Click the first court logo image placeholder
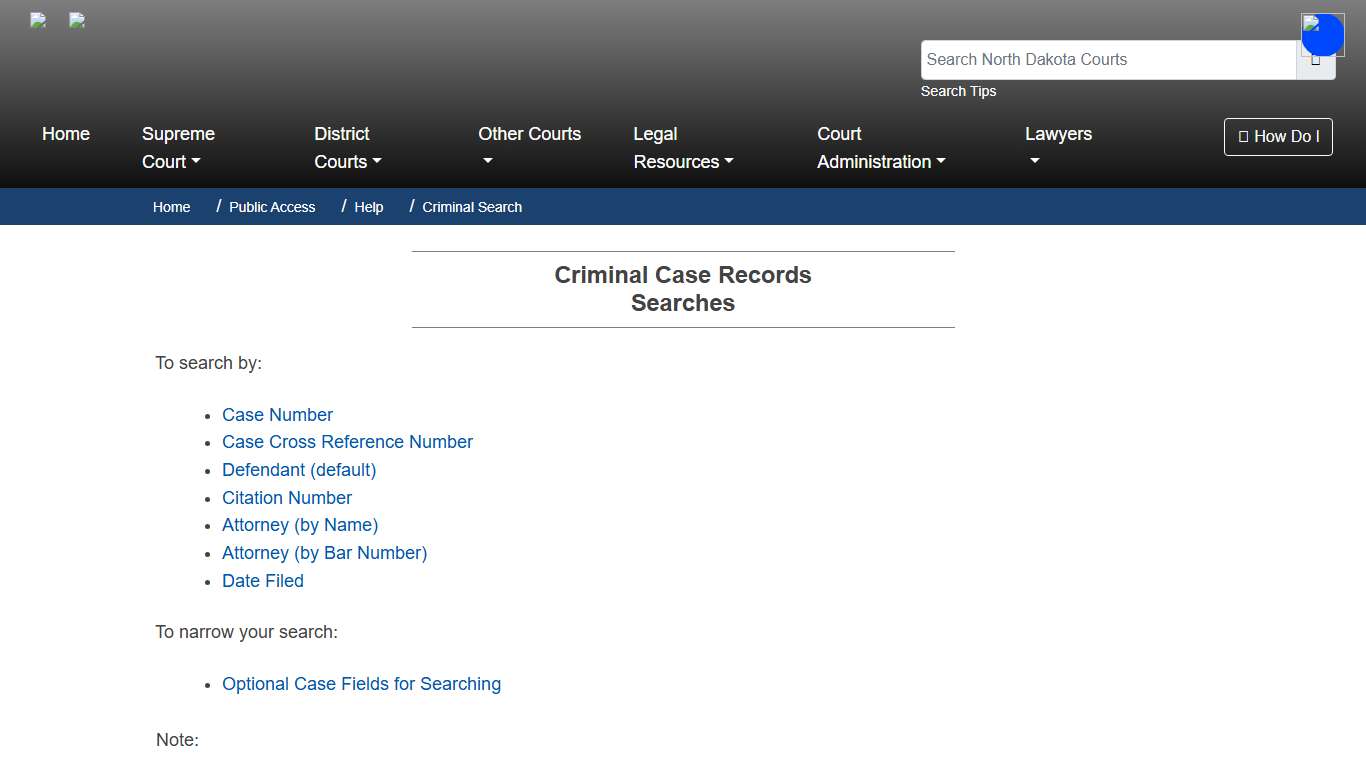 pyautogui.click(x=37, y=20)
